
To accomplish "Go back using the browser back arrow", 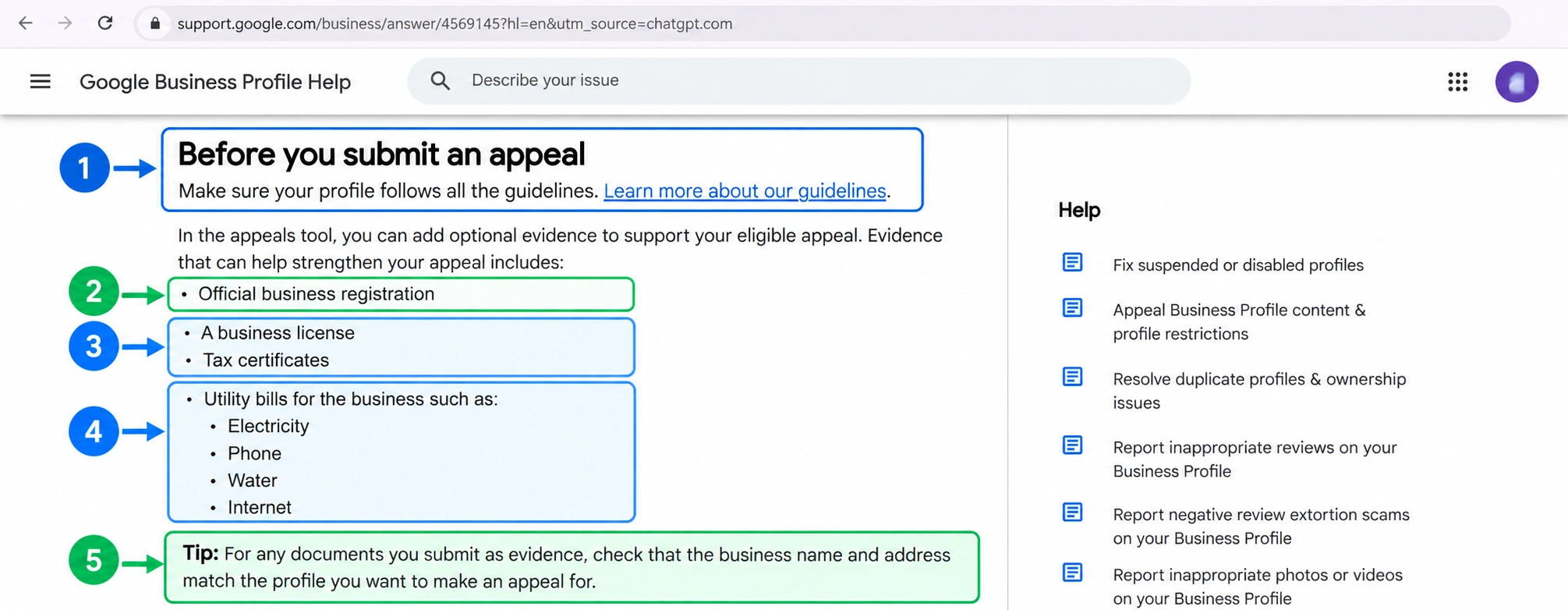I will point(26,23).
